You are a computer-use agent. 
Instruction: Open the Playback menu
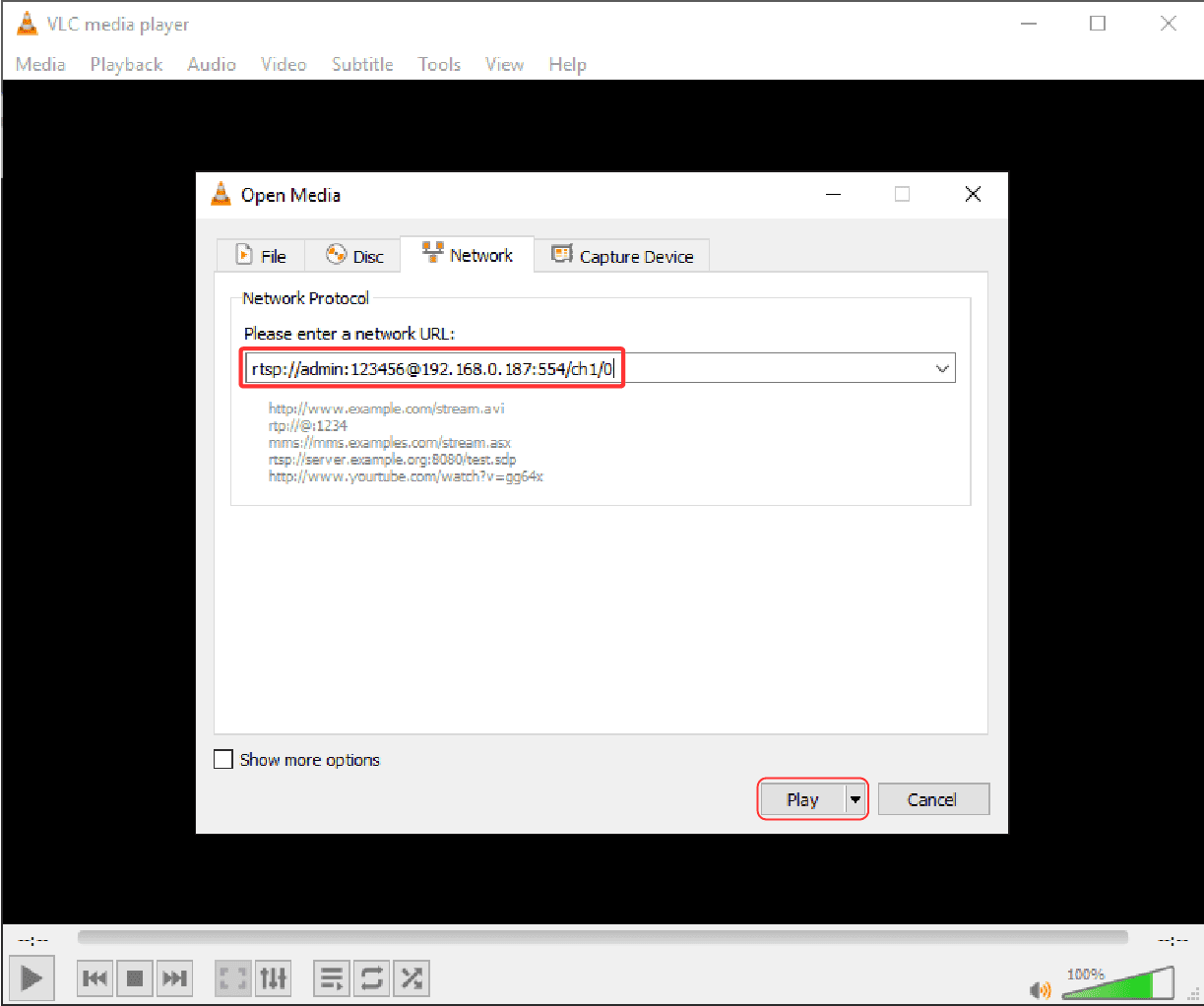[126, 64]
